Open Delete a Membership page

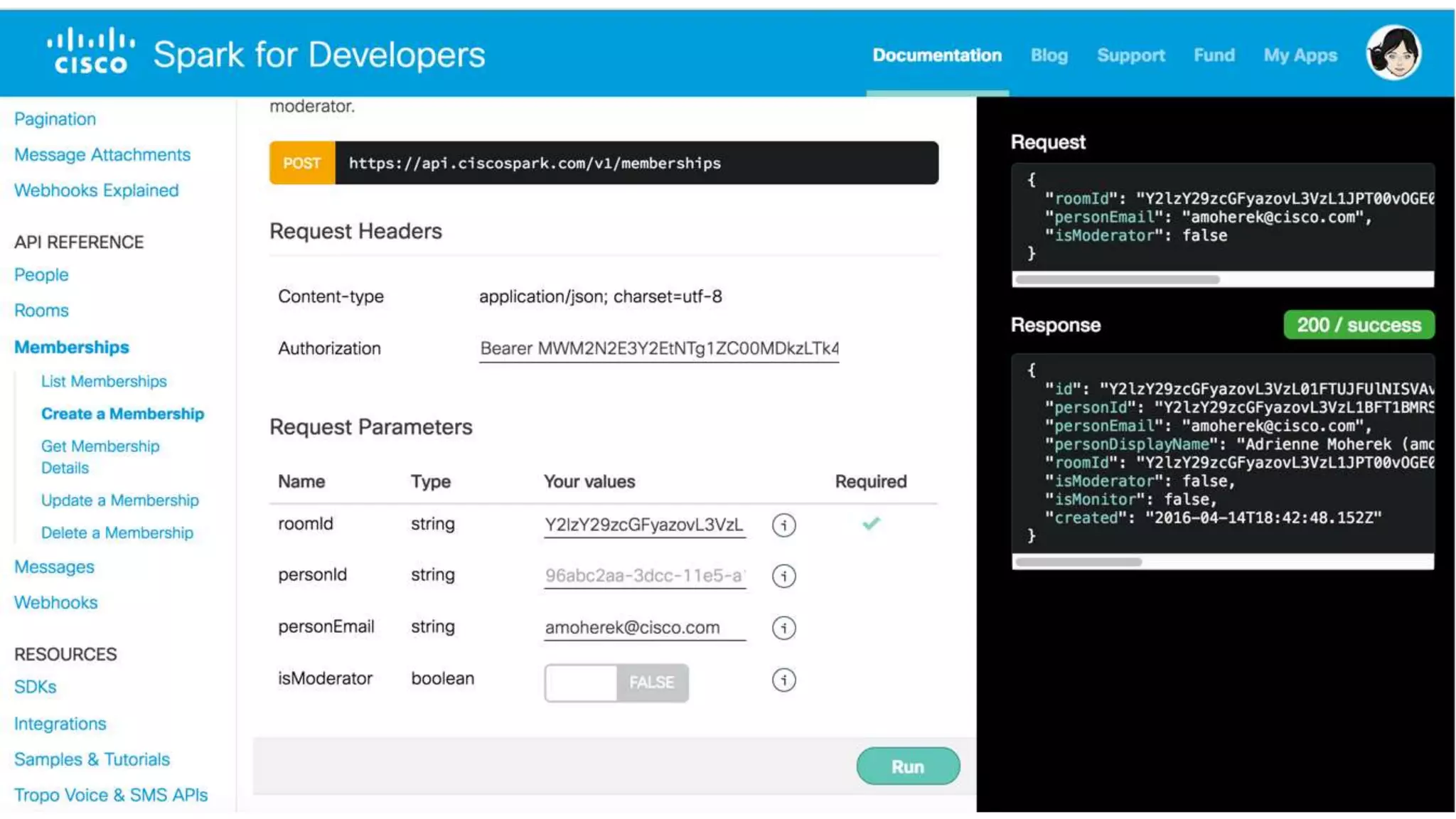tap(117, 532)
